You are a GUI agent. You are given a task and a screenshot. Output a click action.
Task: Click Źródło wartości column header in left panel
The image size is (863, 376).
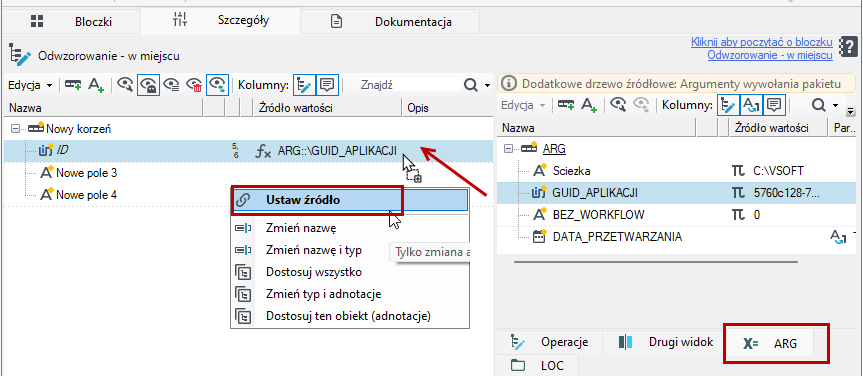(327, 108)
